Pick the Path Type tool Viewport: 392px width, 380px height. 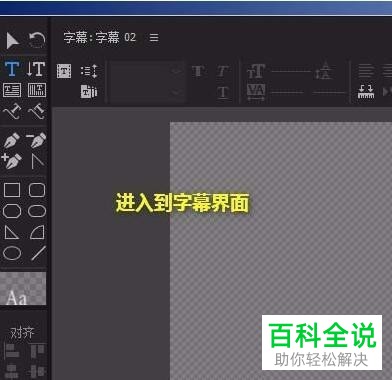pyautogui.click(x=12, y=112)
